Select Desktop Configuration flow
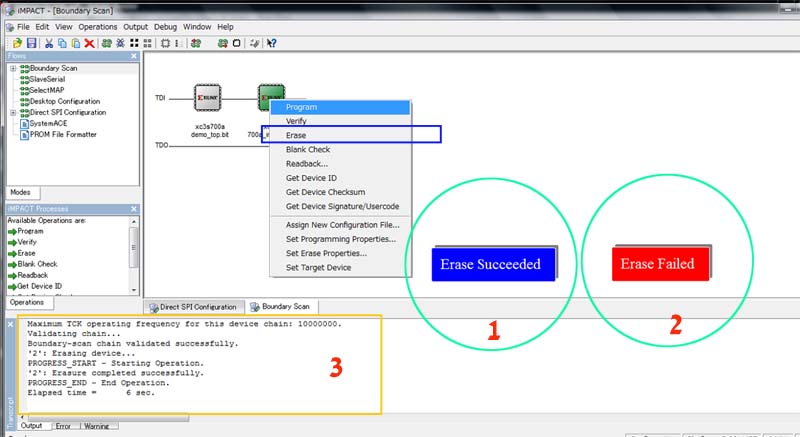The width and height of the screenshot is (800, 437). click(x=65, y=101)
